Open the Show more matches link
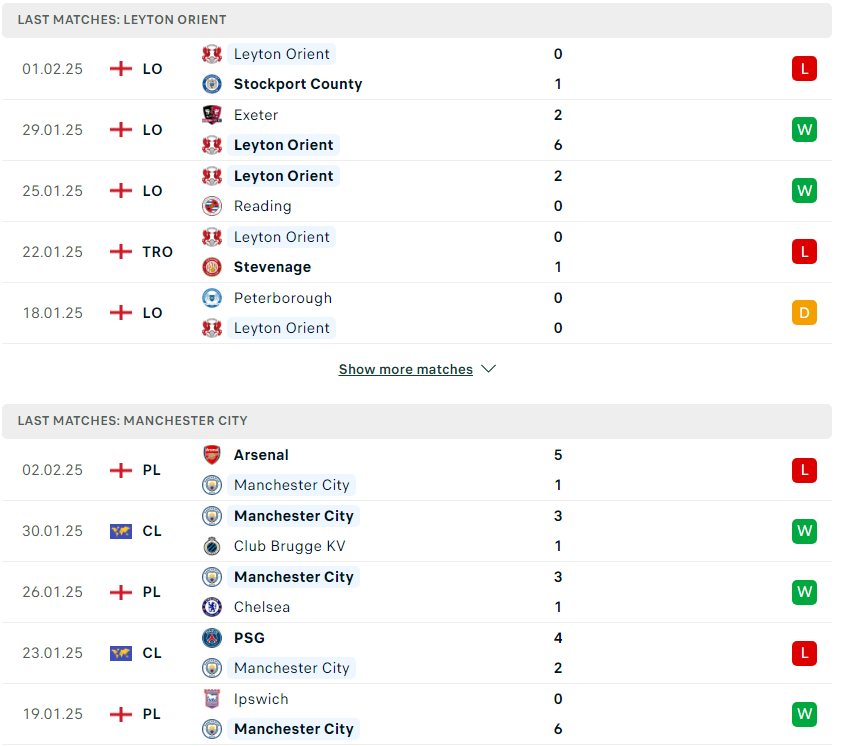The height and width of the screenshot is (746, 846). [x=406, y=369]
